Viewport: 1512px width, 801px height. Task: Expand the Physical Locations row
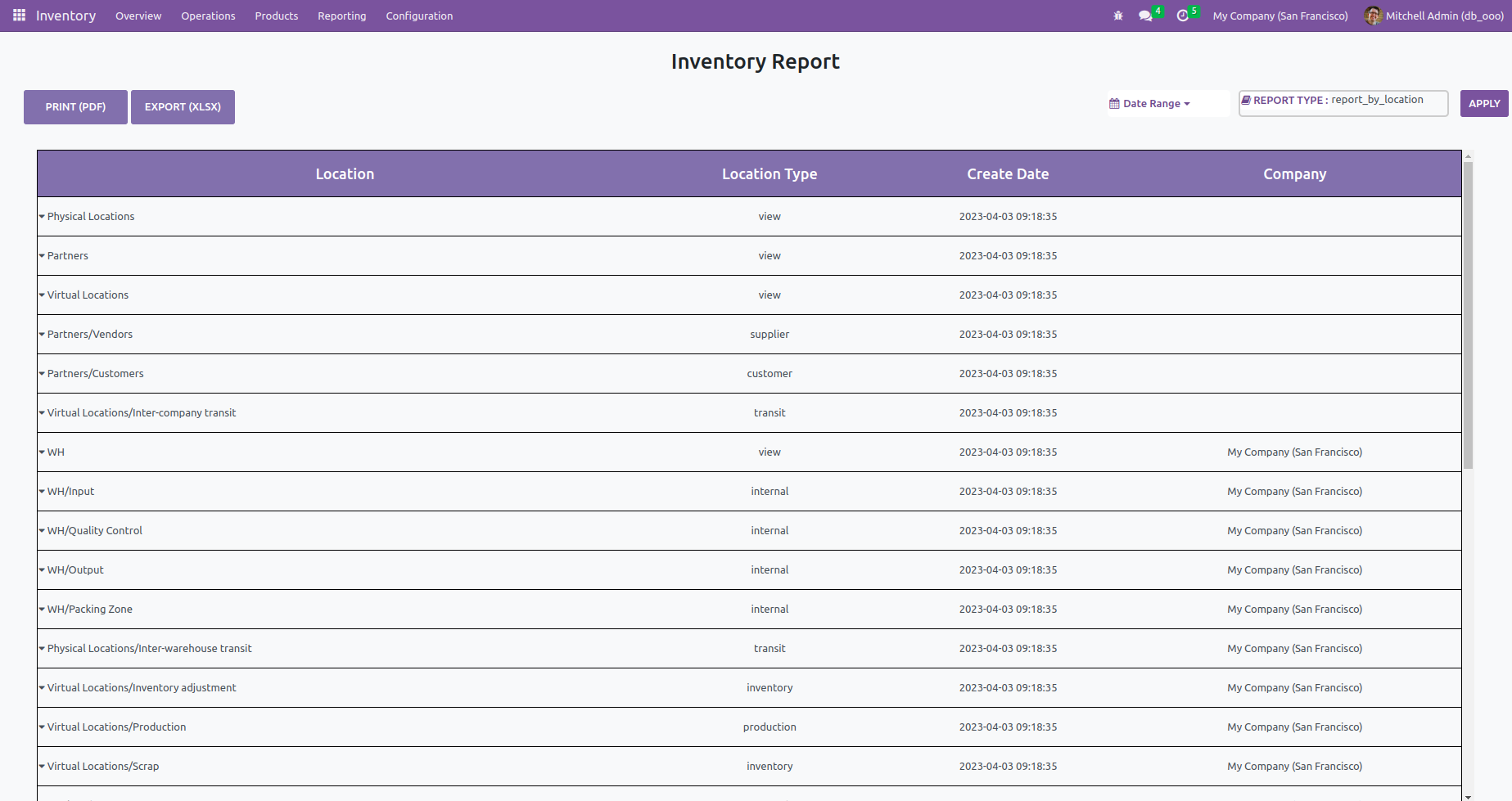tap(42, 217)
